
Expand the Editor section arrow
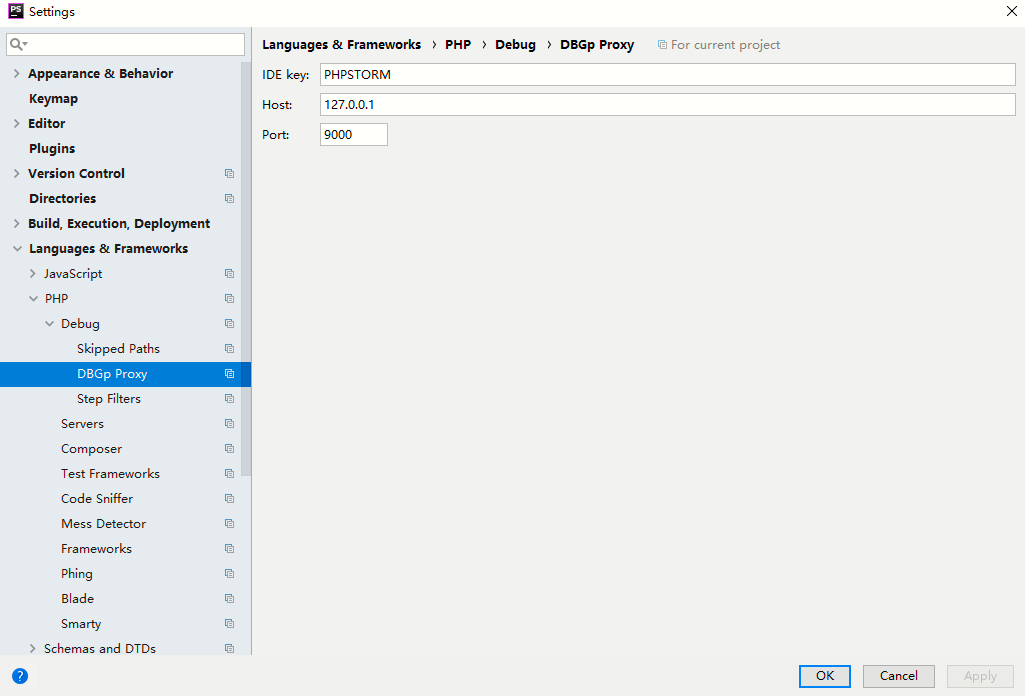tap(16, 124)
